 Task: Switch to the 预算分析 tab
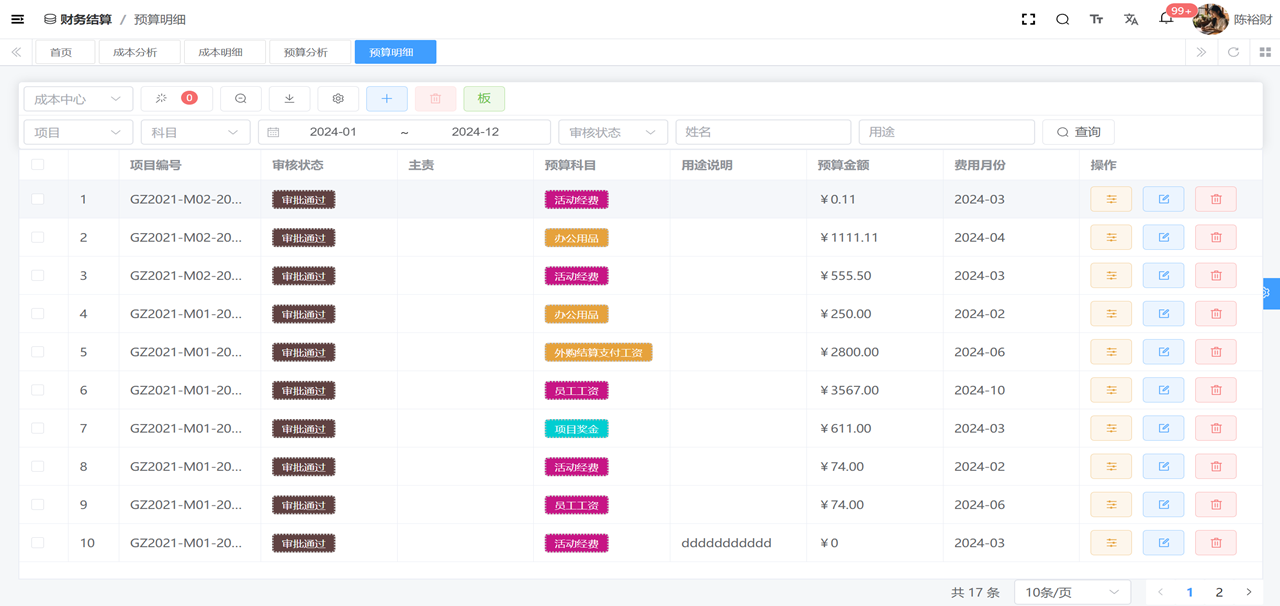(x=306, y=52)
